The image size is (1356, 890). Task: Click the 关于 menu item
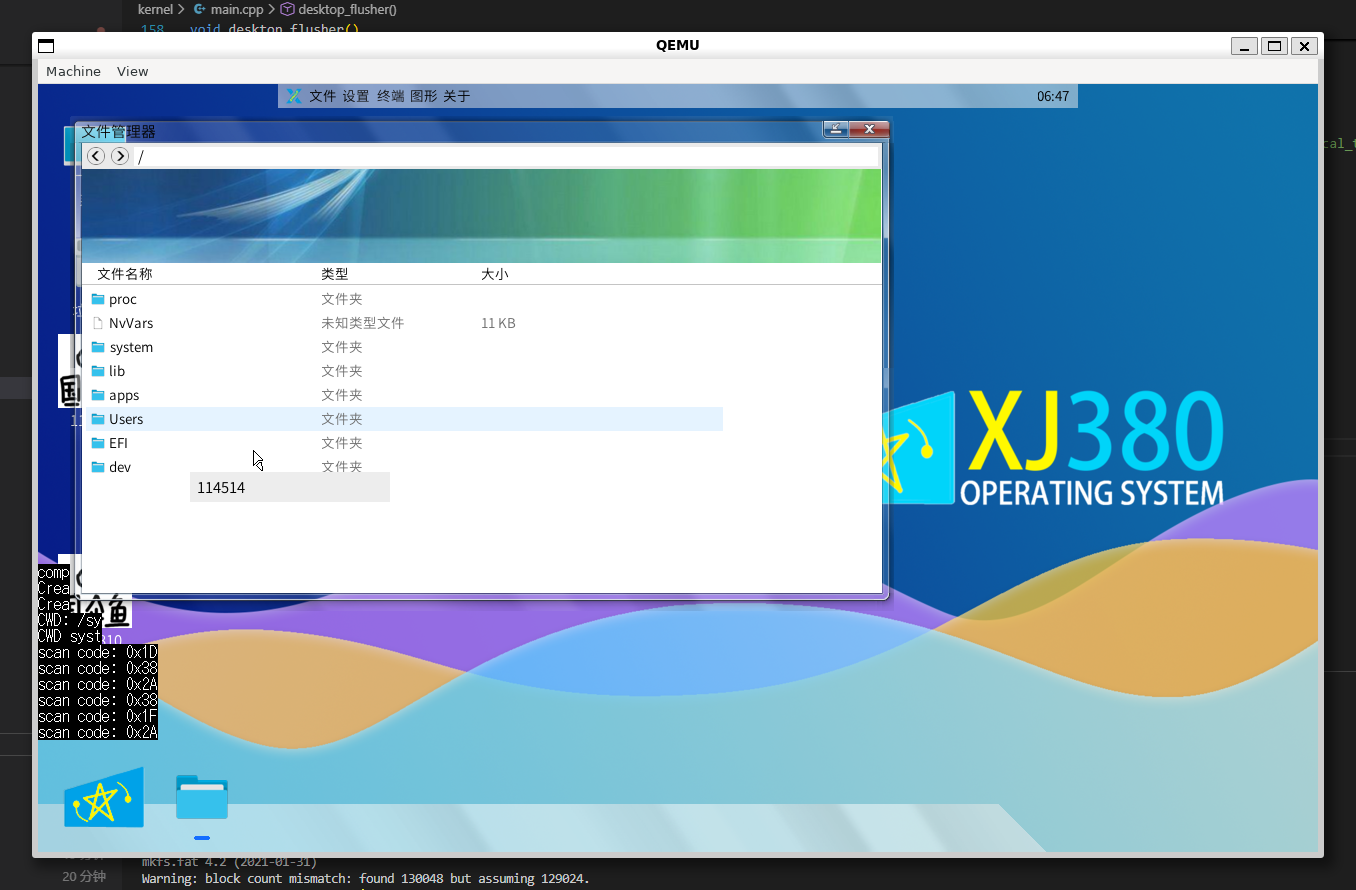tap(456, 96)
